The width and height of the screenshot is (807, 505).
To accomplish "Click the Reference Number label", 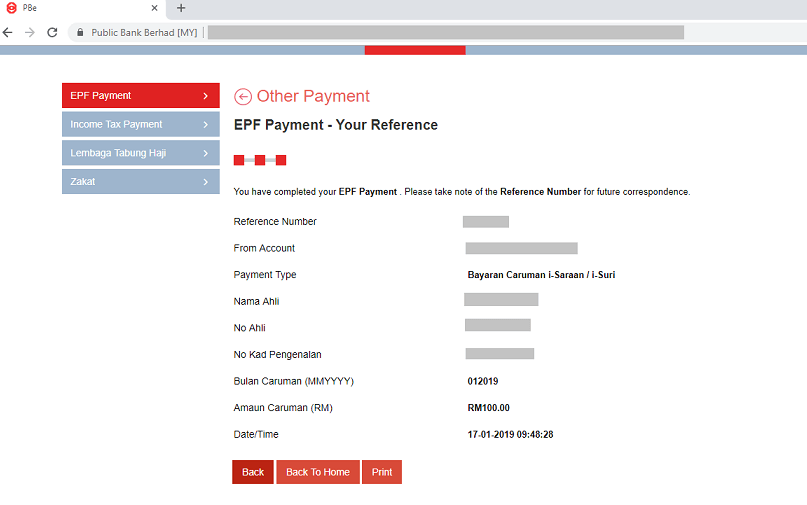I will pyautogui.click(x=275, y=221).
